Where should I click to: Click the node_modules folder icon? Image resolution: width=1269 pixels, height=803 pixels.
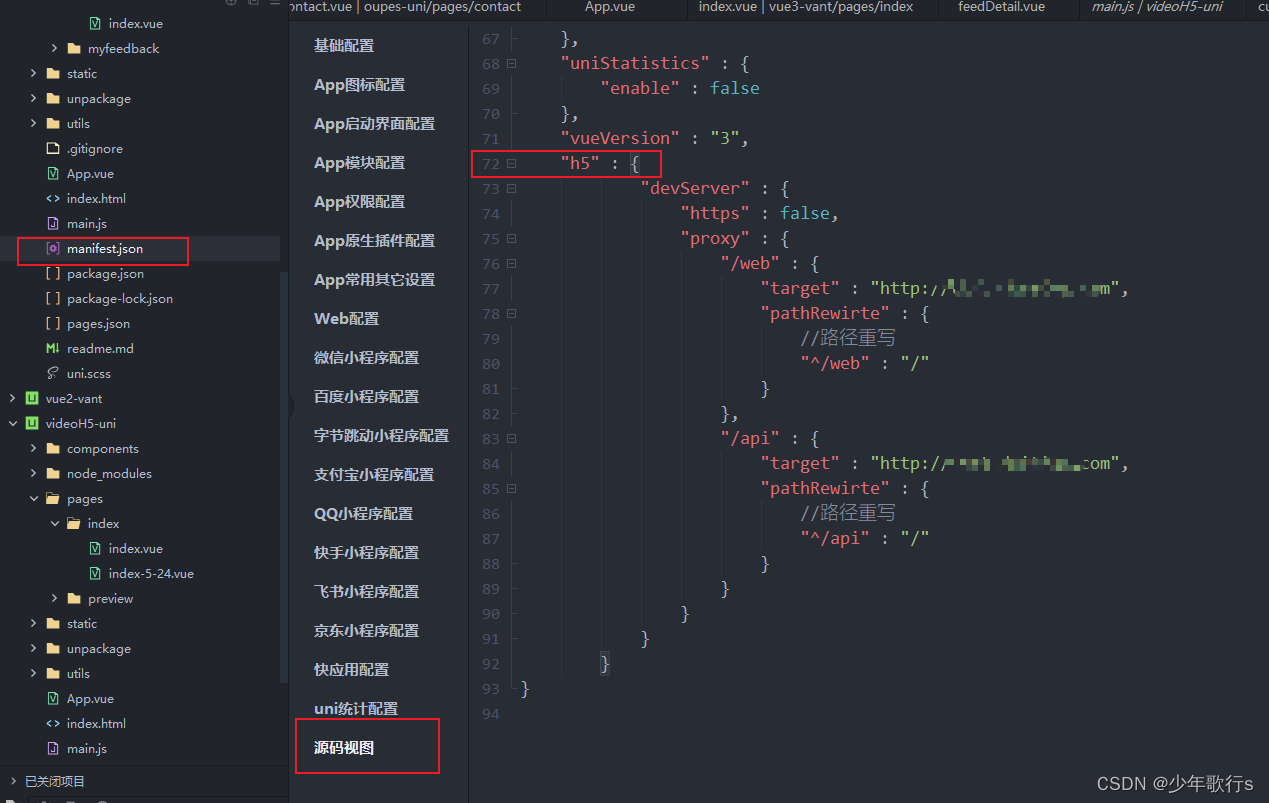(x=53, y=473)
